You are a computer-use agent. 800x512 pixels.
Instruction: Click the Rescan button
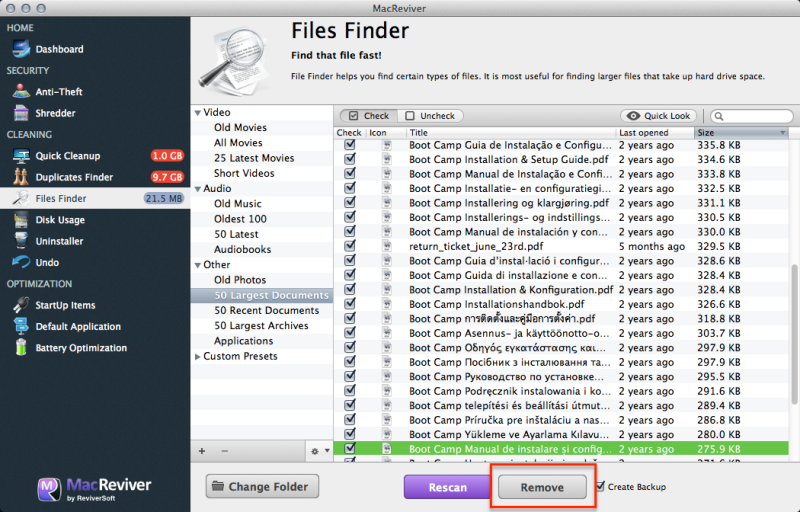click(x=447, y=487)
